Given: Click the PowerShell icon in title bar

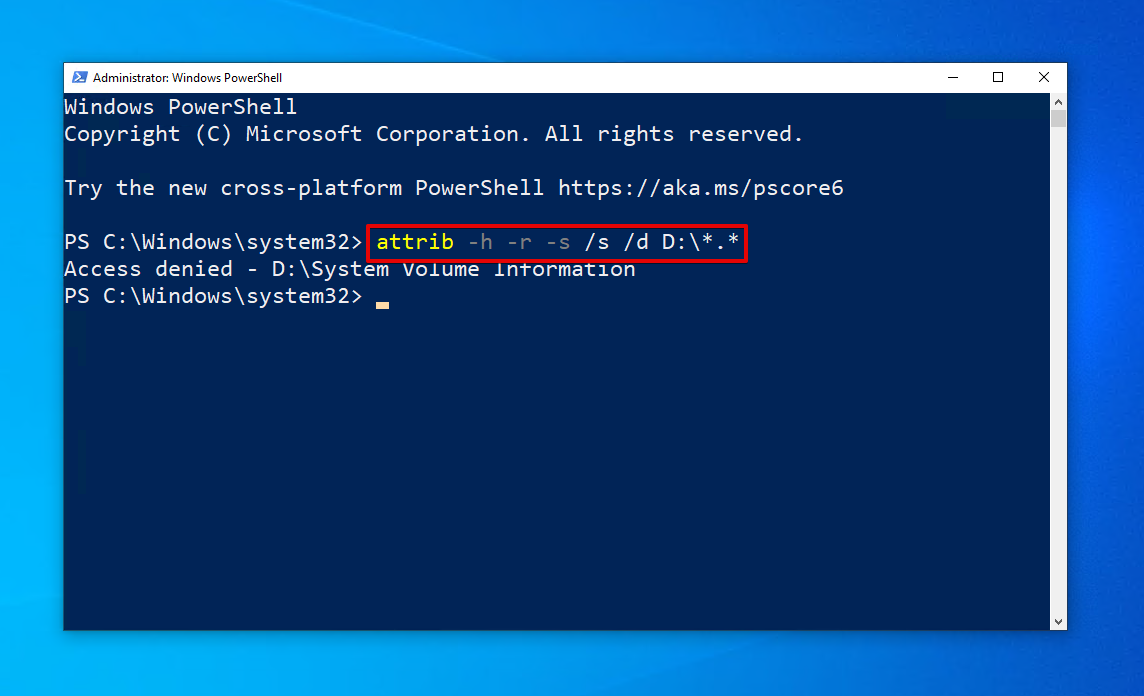Looking at the screenshot, I should pos(80,77).
